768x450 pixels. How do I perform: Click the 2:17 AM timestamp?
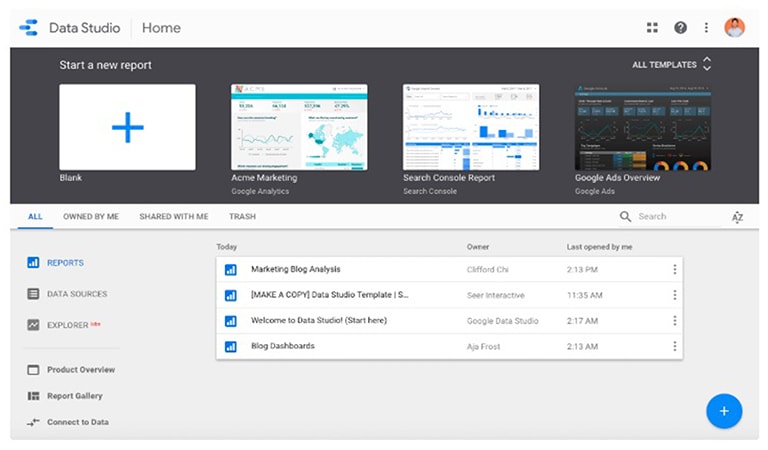point(582,321)
